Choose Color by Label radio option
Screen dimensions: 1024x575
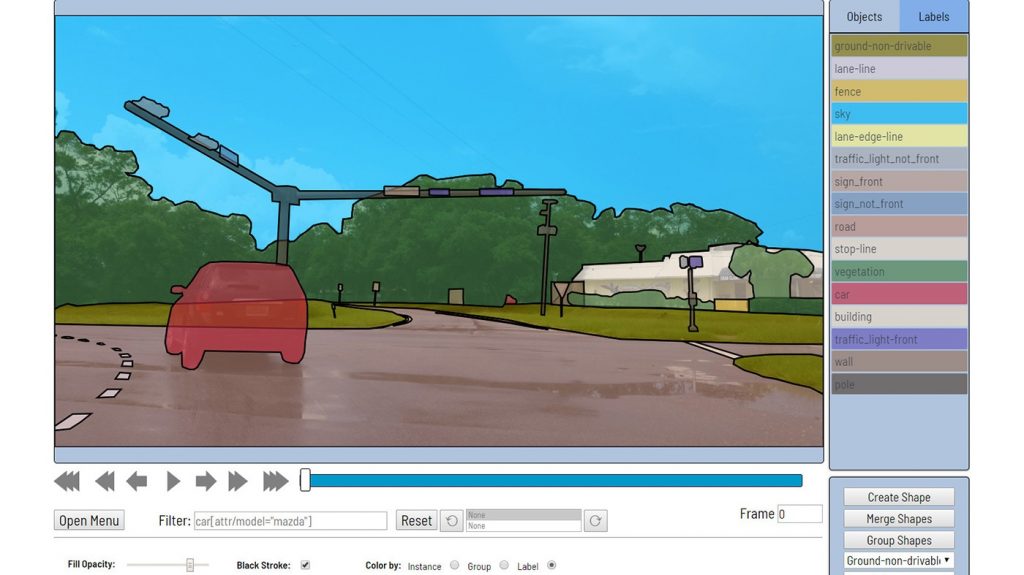pyautogui.click(x=551, y=565)
